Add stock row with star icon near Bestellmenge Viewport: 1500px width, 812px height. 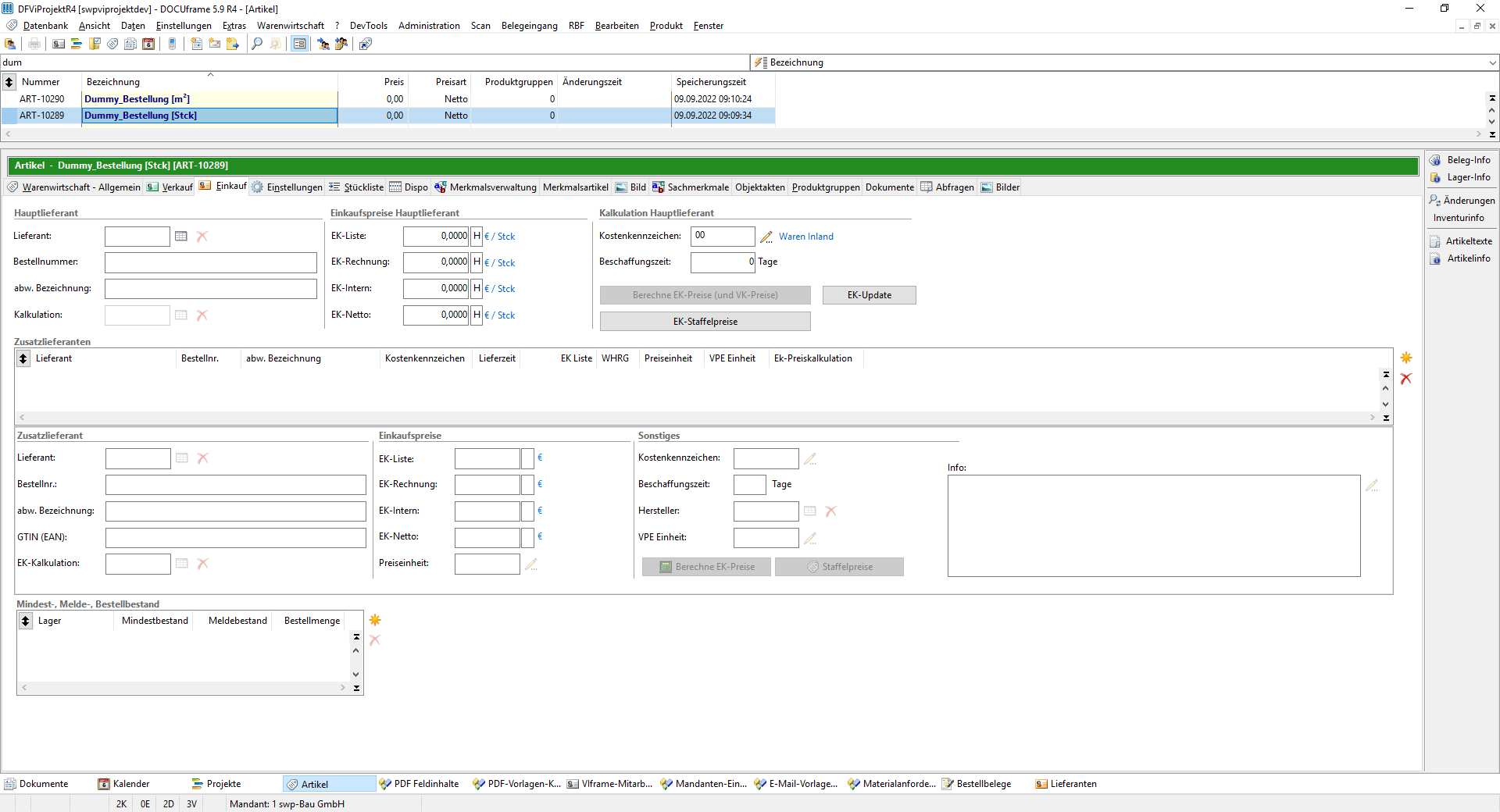(375, 620)
